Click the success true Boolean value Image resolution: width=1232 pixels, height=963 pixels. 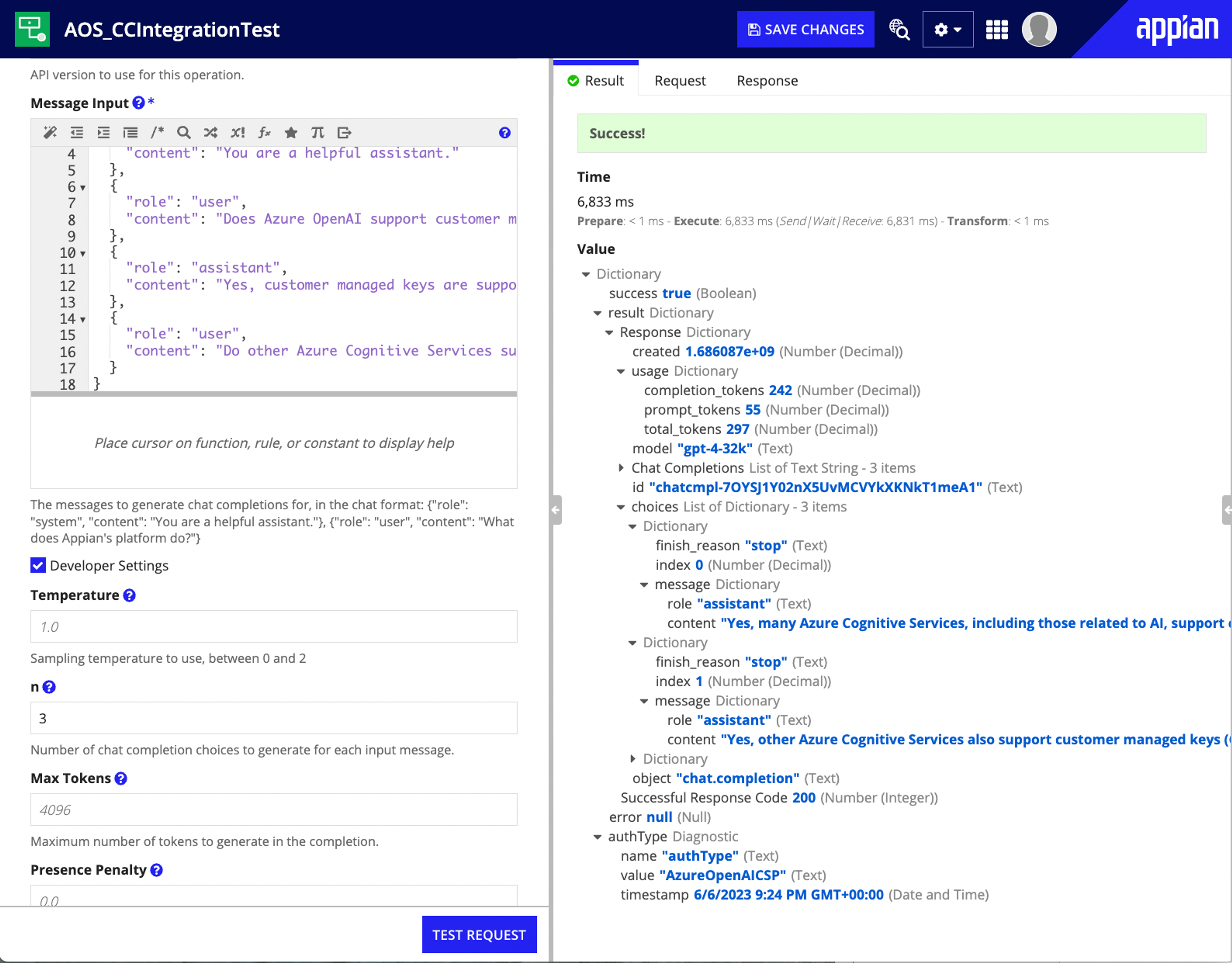(676, 293)
